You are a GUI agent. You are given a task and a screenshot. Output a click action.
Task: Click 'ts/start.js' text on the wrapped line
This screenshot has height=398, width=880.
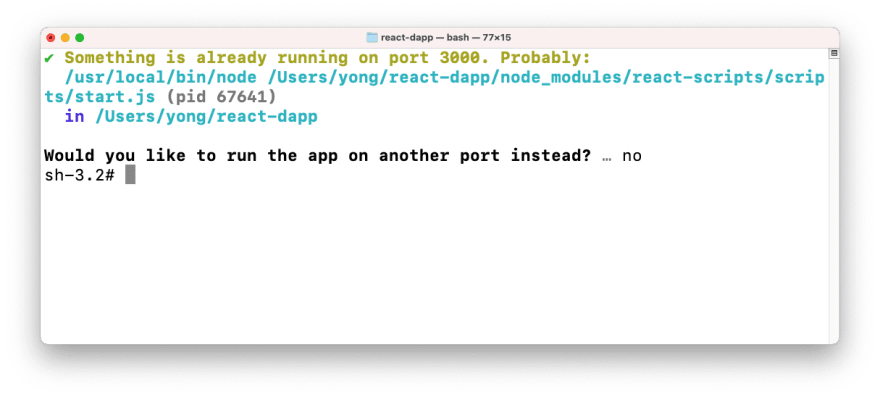100,97
